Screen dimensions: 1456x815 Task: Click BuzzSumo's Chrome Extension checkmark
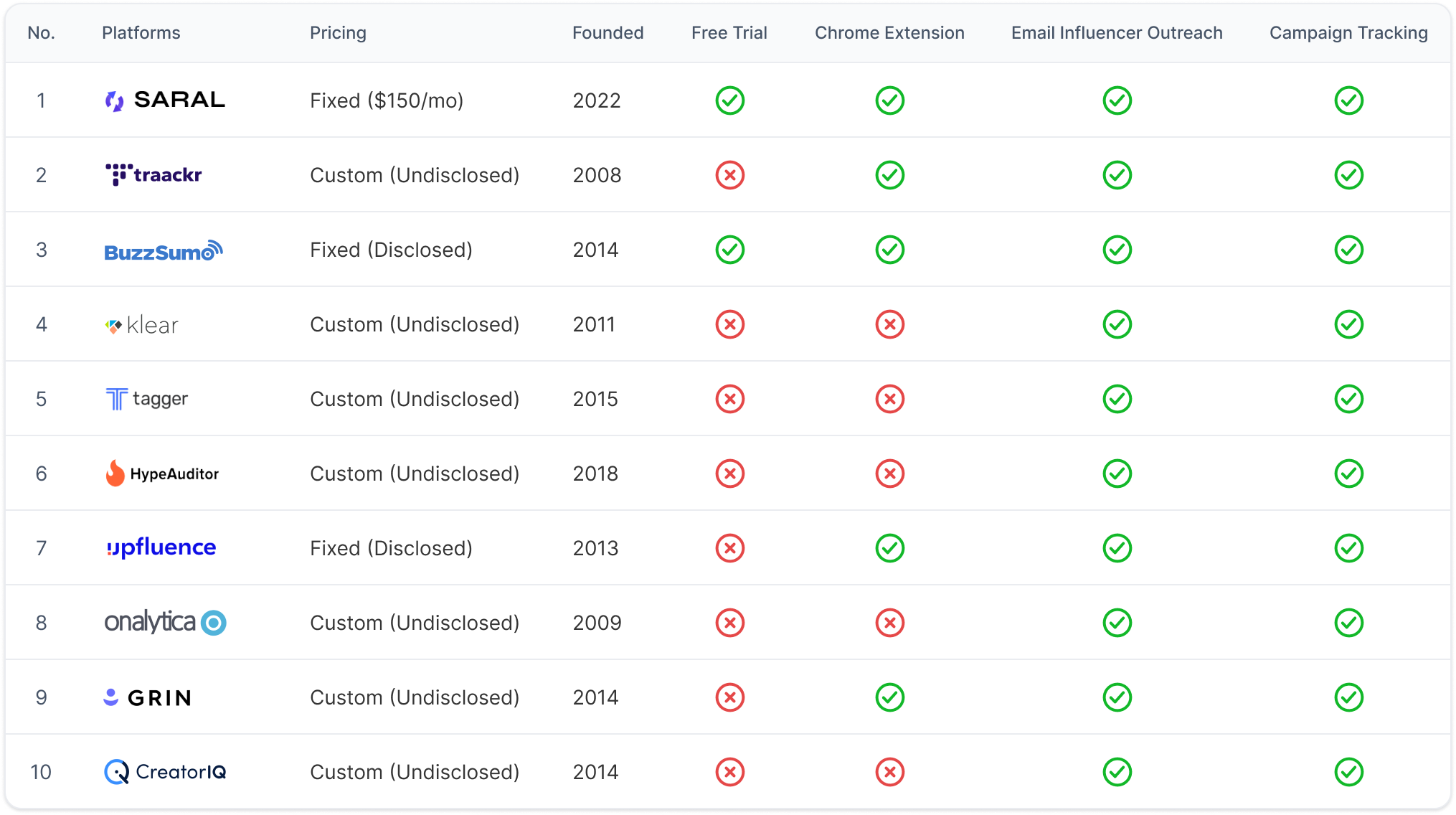click(x=890, y=250)
